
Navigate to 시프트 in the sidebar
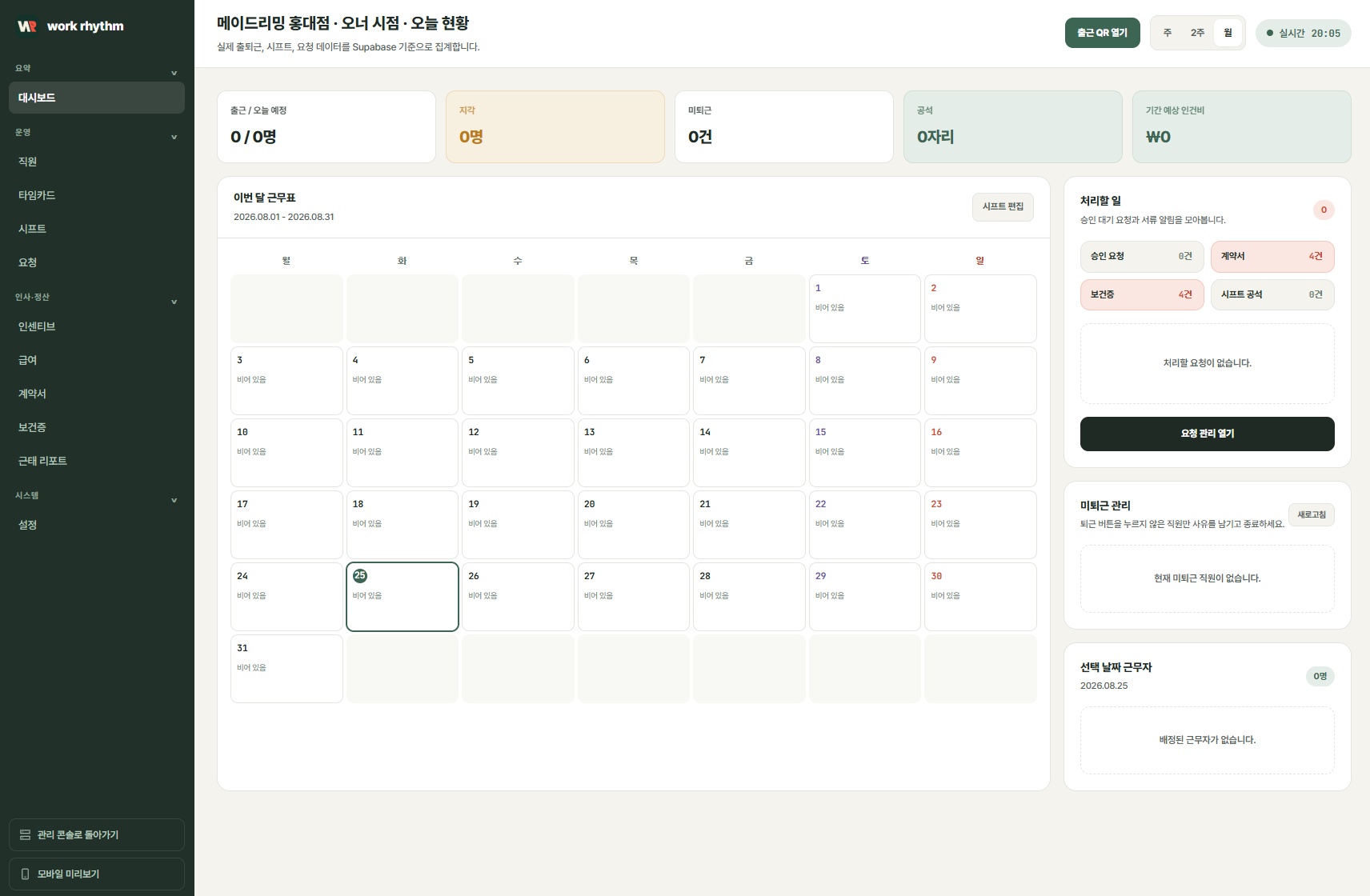(x=97, y=229)
